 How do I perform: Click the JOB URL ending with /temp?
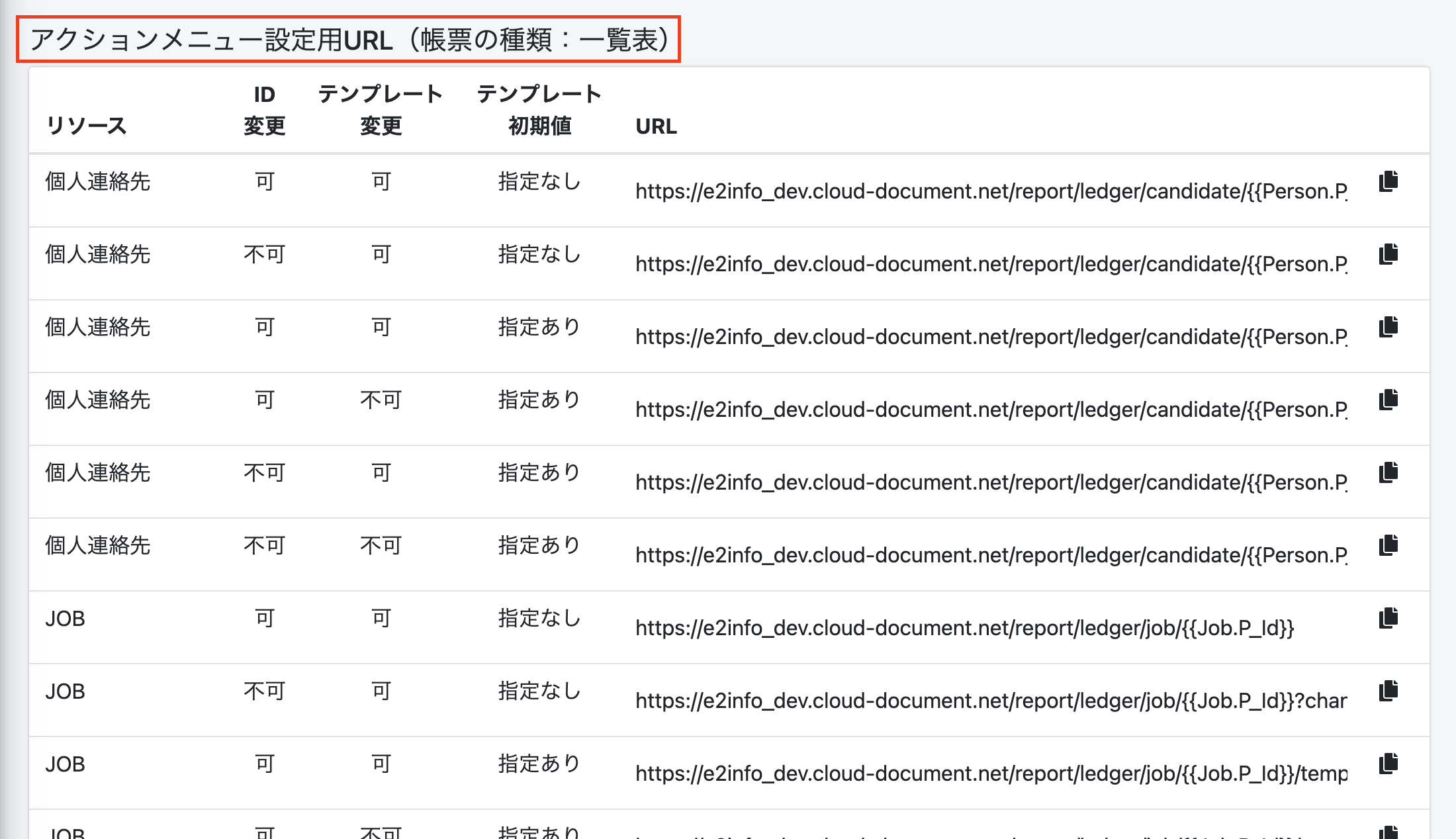991,773
